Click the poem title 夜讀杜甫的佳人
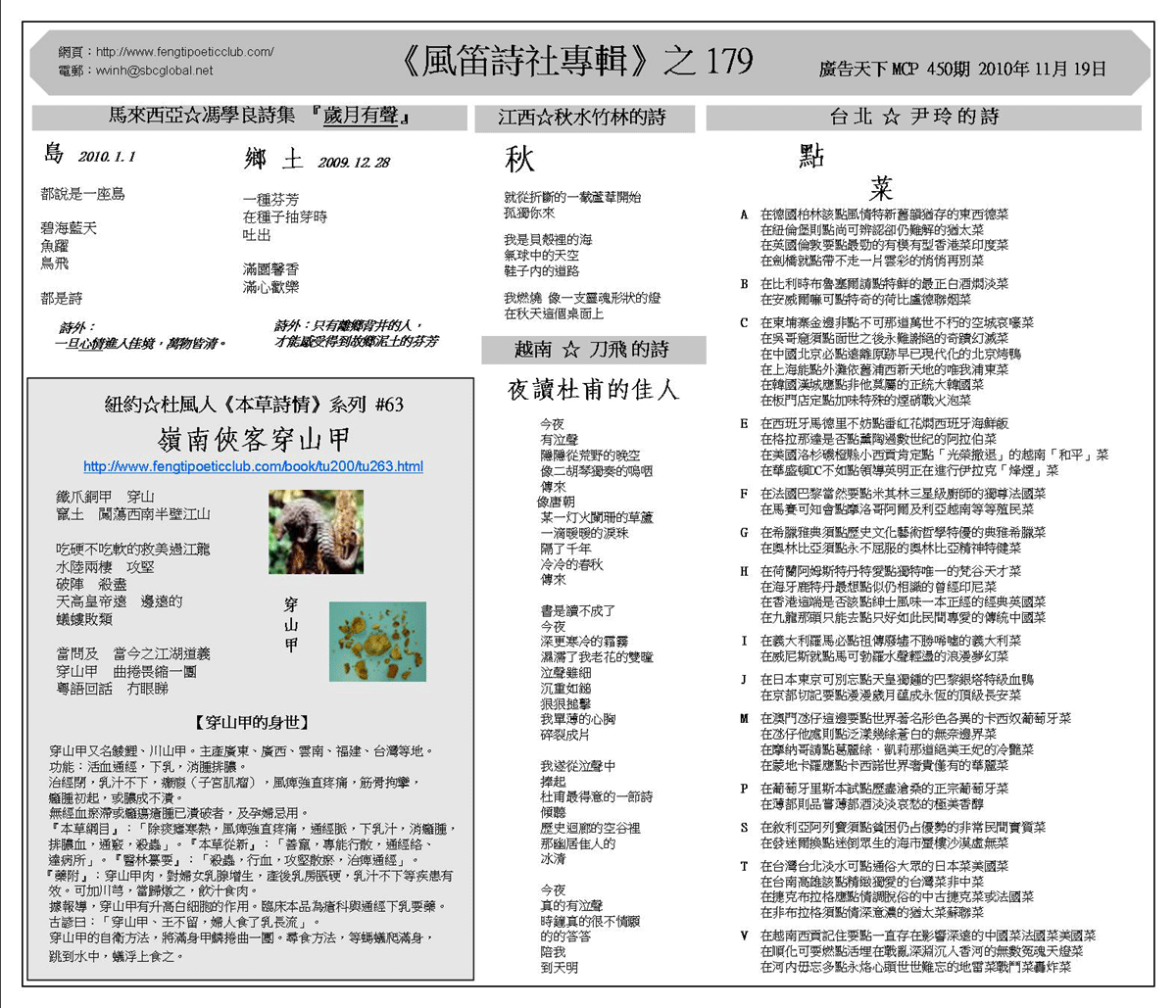Screen dimensions: 1176x1008 (x=592, y=390)
